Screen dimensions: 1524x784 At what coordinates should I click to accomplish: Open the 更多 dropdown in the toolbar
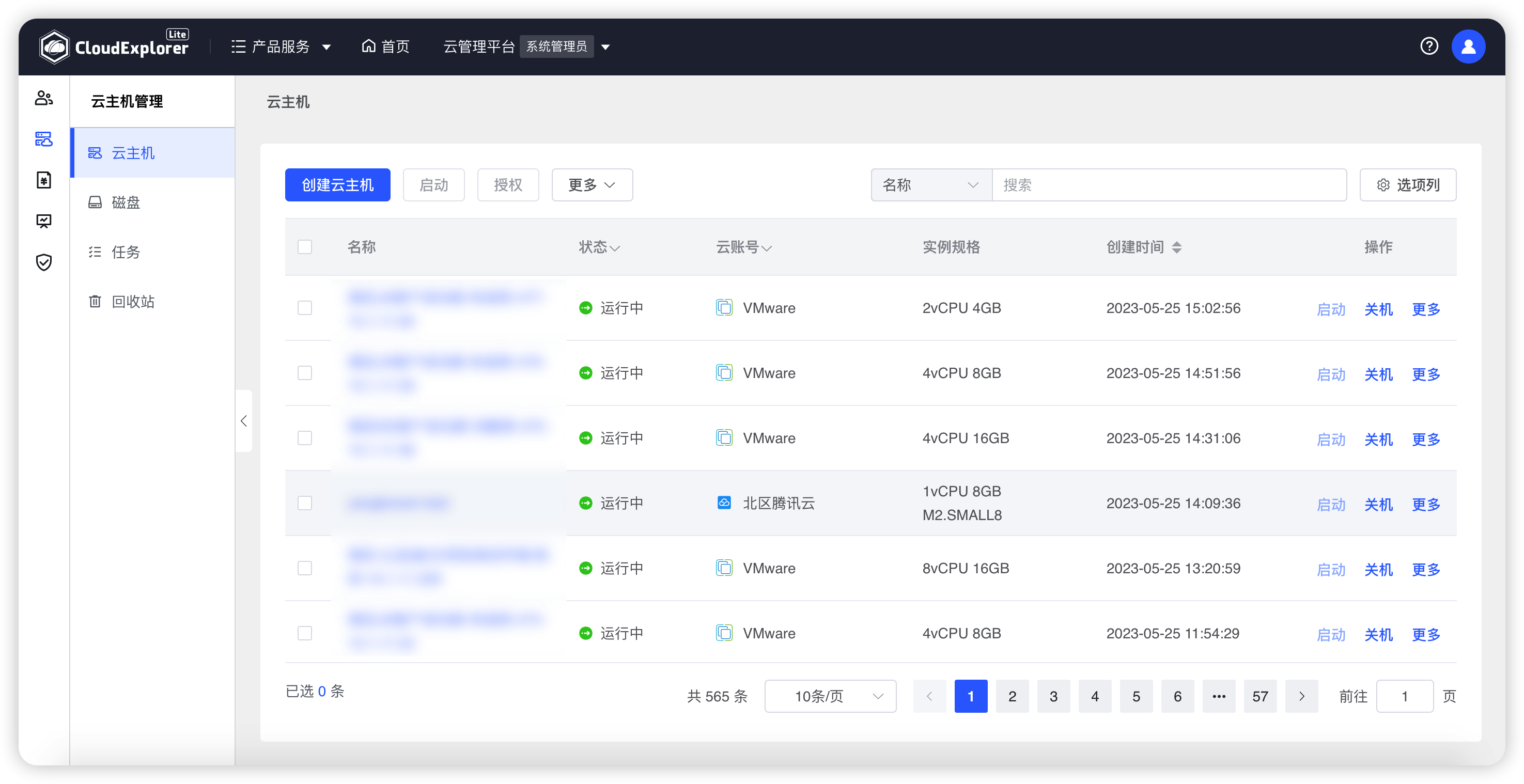pyautogui.click(x=592, y=184)
